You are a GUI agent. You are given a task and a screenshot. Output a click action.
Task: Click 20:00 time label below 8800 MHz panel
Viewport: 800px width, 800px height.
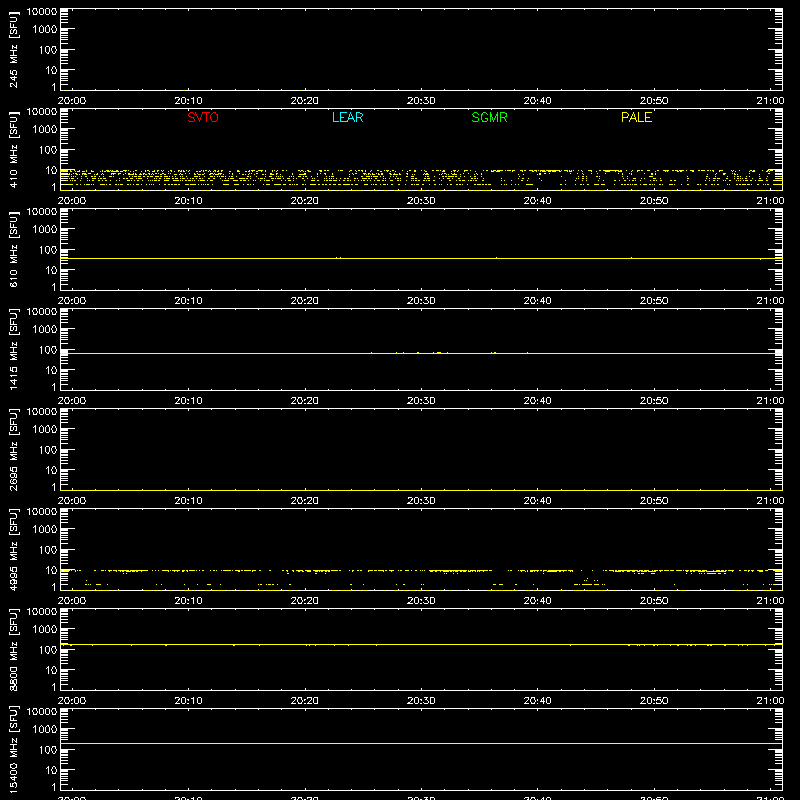72,701
